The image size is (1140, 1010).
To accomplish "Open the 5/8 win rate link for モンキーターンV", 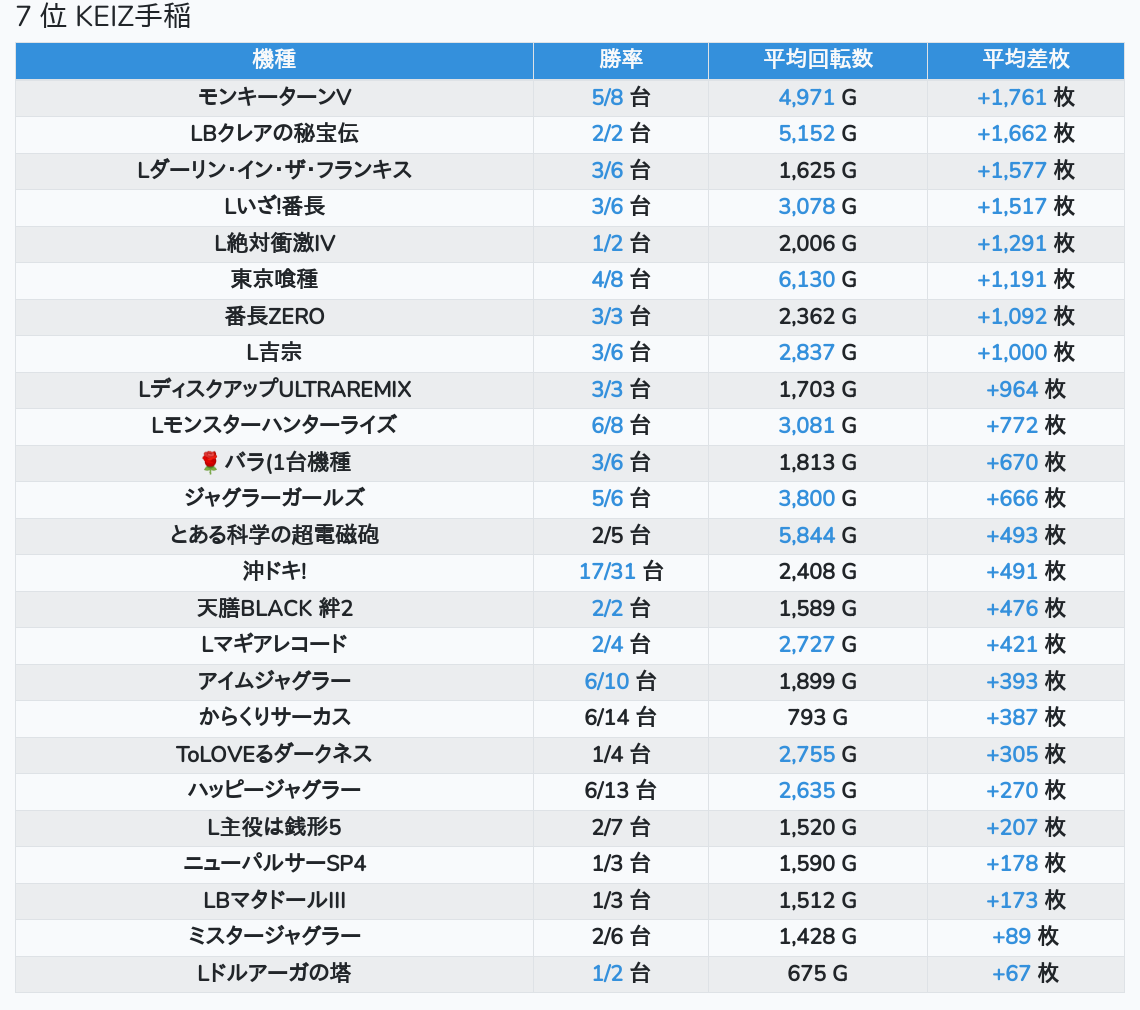I will [607, 97].
